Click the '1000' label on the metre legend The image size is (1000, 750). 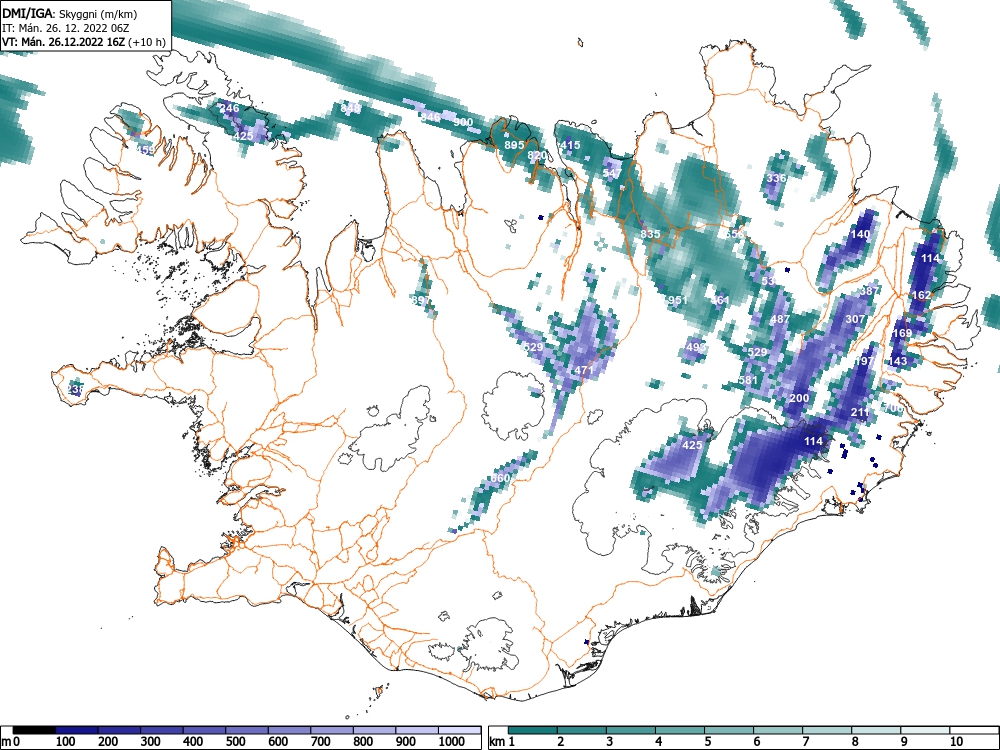coord(452,742)
